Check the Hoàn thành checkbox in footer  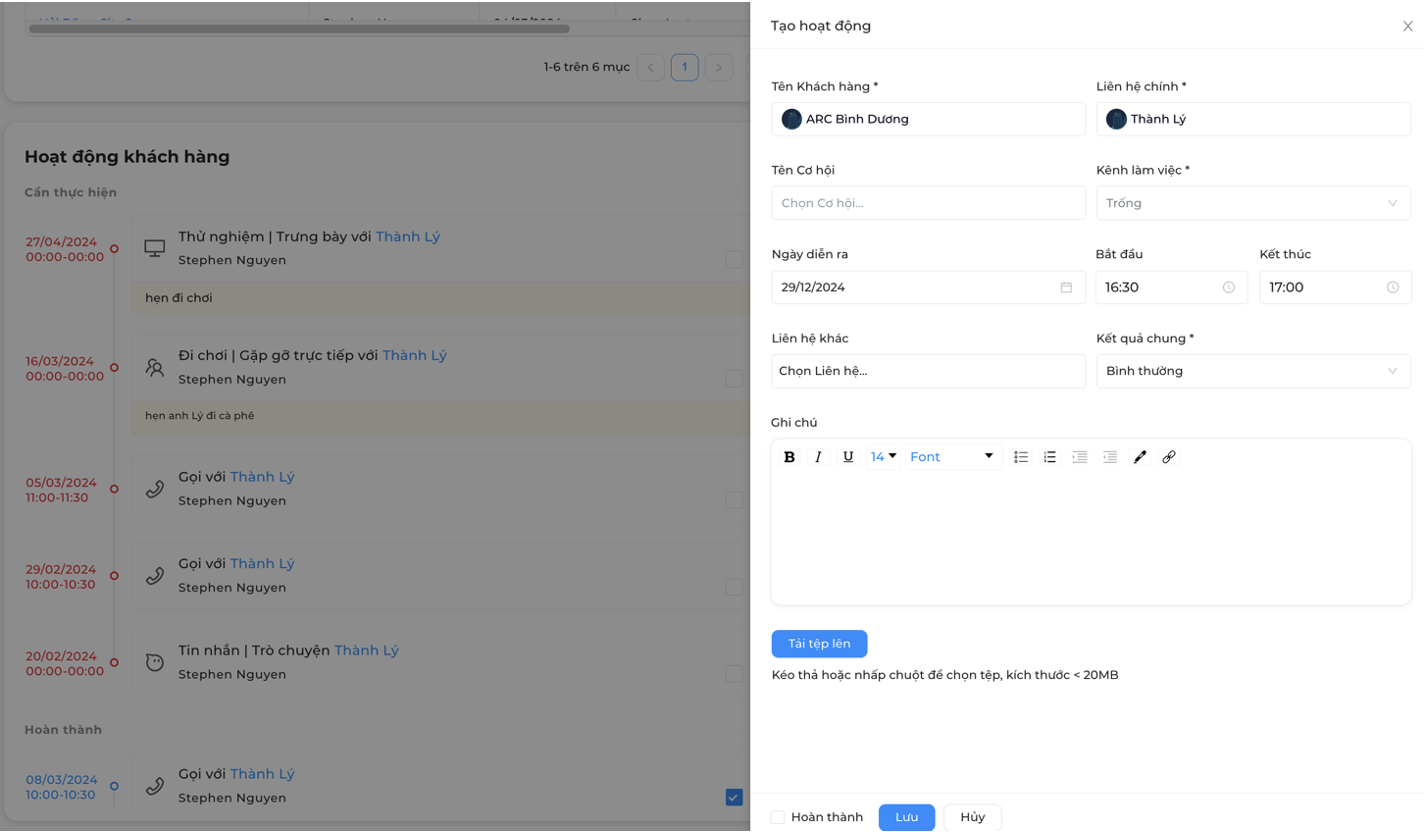tap(778, 817)
